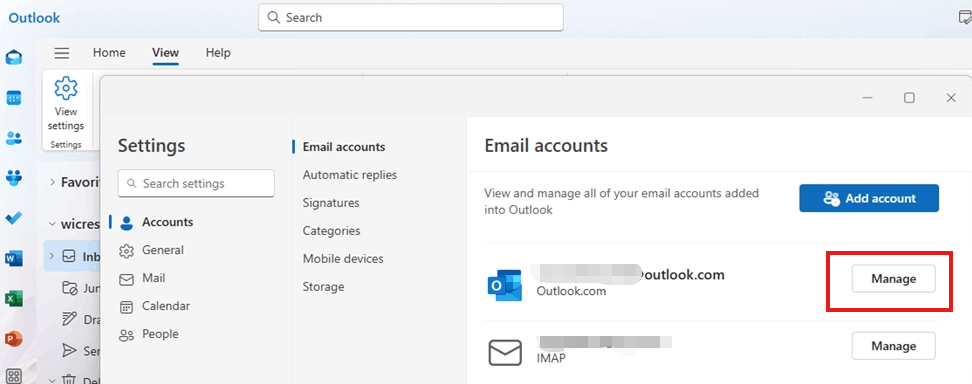Screen dimensions: 972x384
Task: Maximize the Settings dialog window
Action: coord(909,97)
